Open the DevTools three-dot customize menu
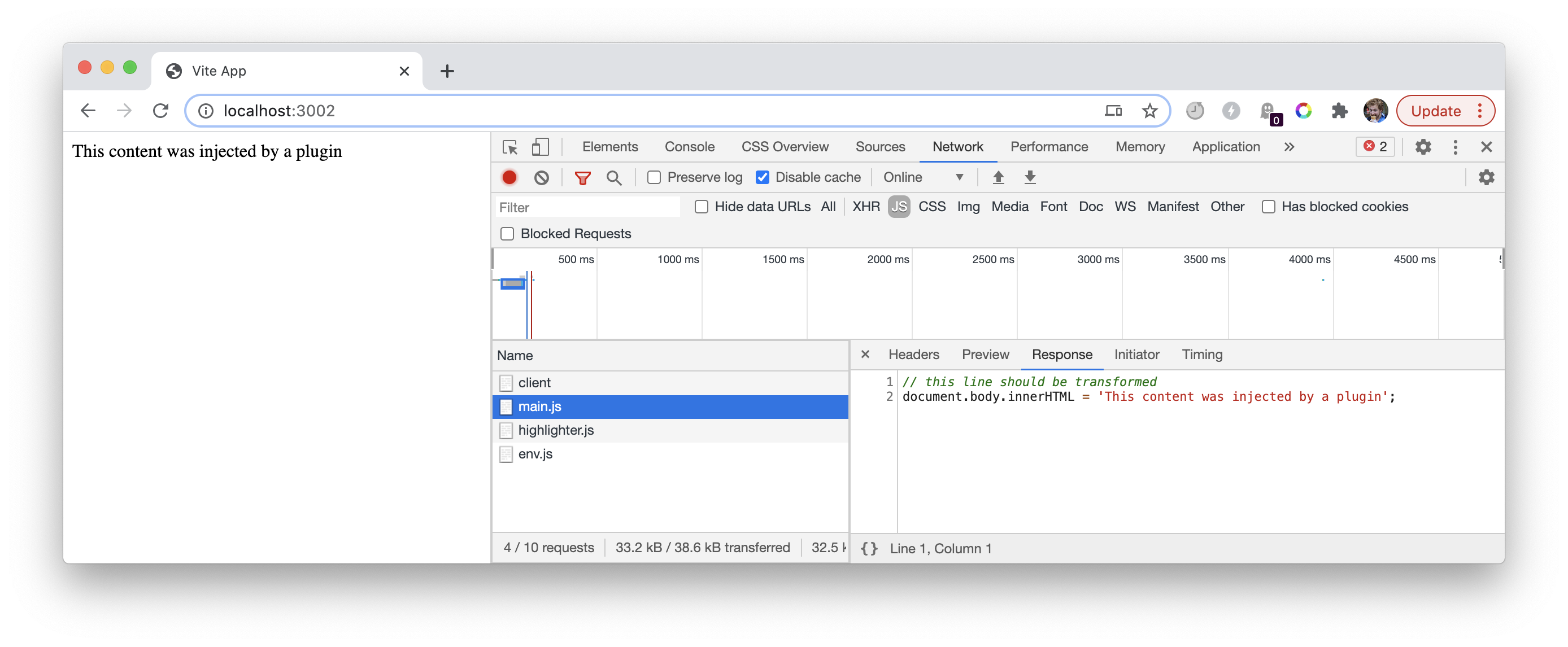This screenshot has height=647, width=1568. point(1455,147)
